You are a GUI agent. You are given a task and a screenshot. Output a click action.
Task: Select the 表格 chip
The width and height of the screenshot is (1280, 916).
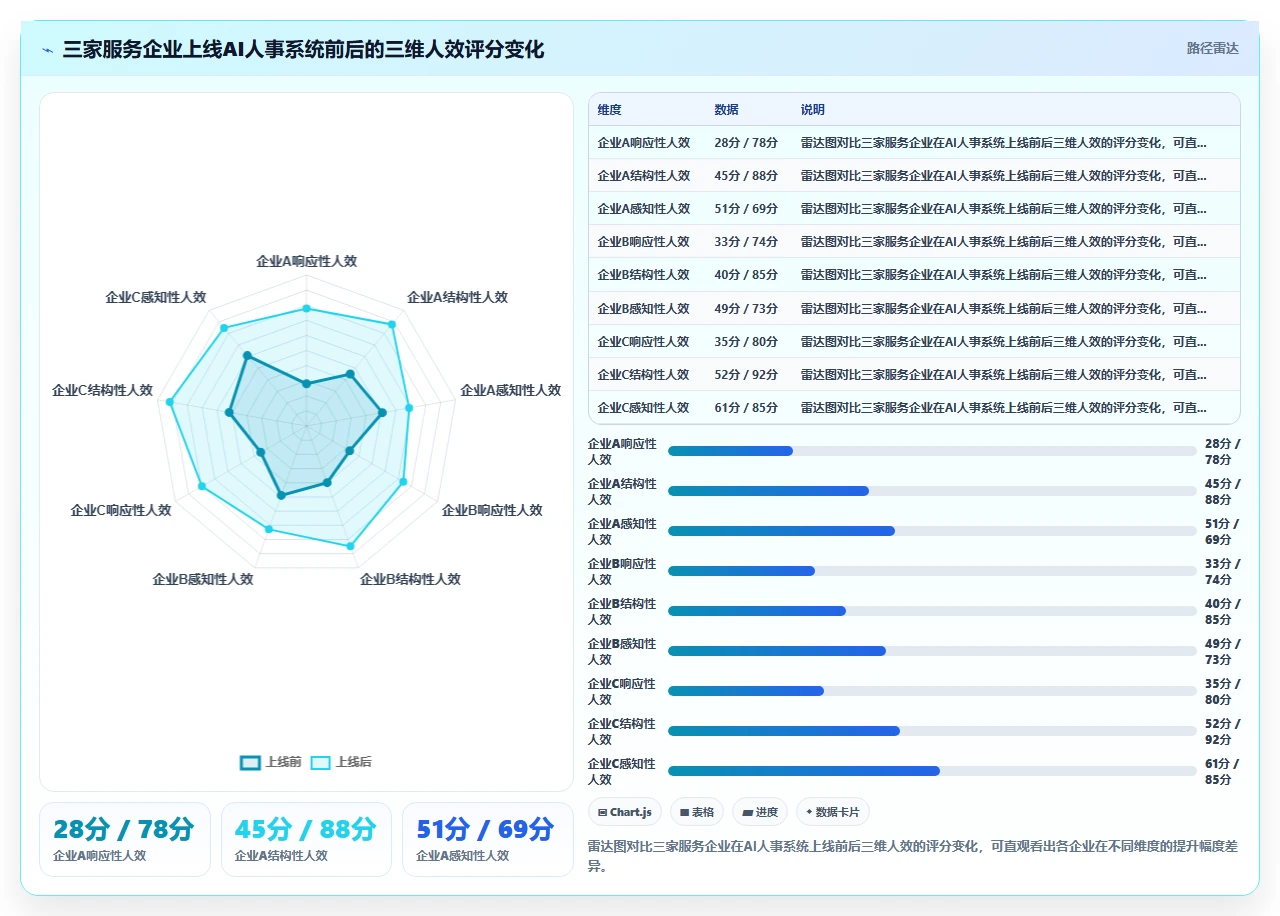pyautogui.click(x=697, y=812)
